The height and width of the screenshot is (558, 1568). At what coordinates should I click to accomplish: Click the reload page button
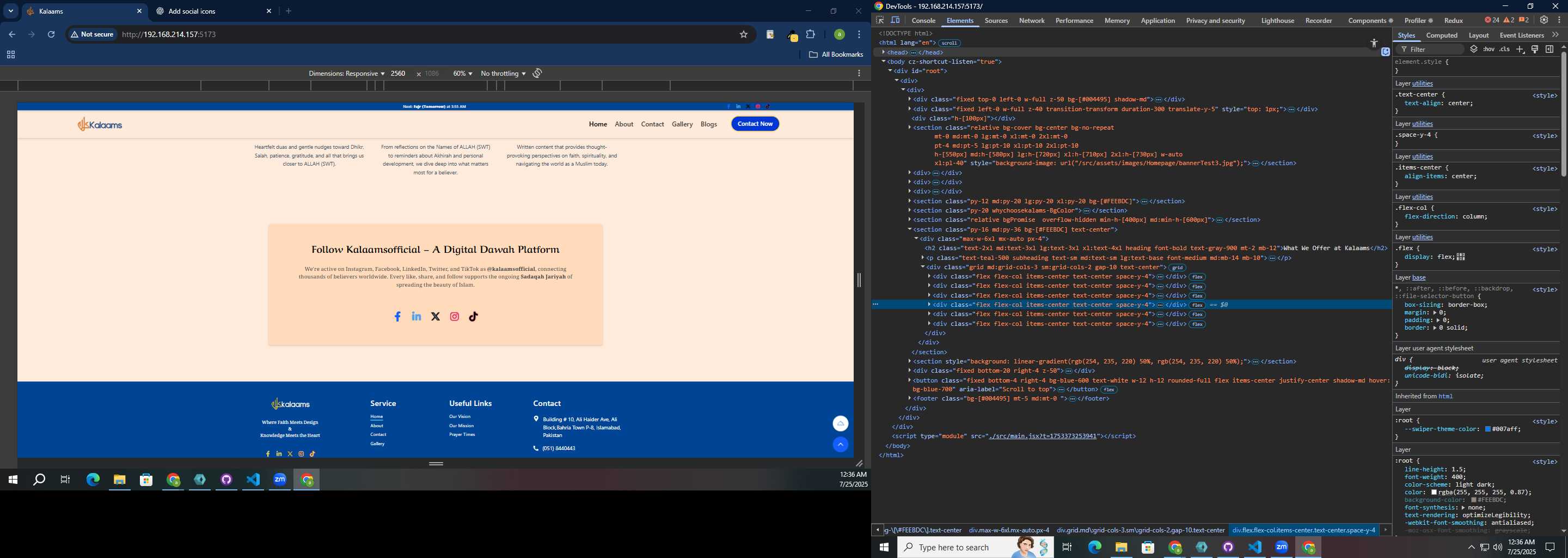tap(51, 35)
